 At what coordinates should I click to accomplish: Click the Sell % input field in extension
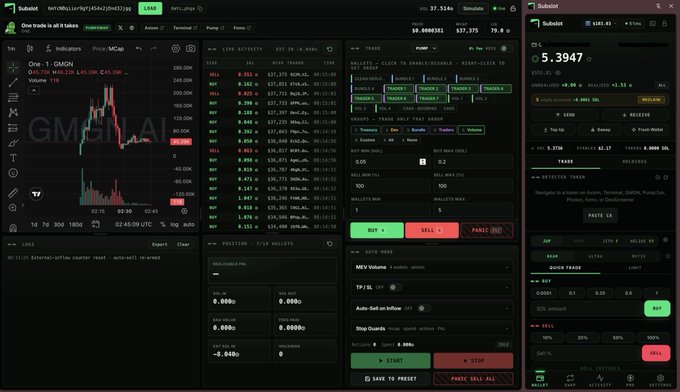pos(585,353)
